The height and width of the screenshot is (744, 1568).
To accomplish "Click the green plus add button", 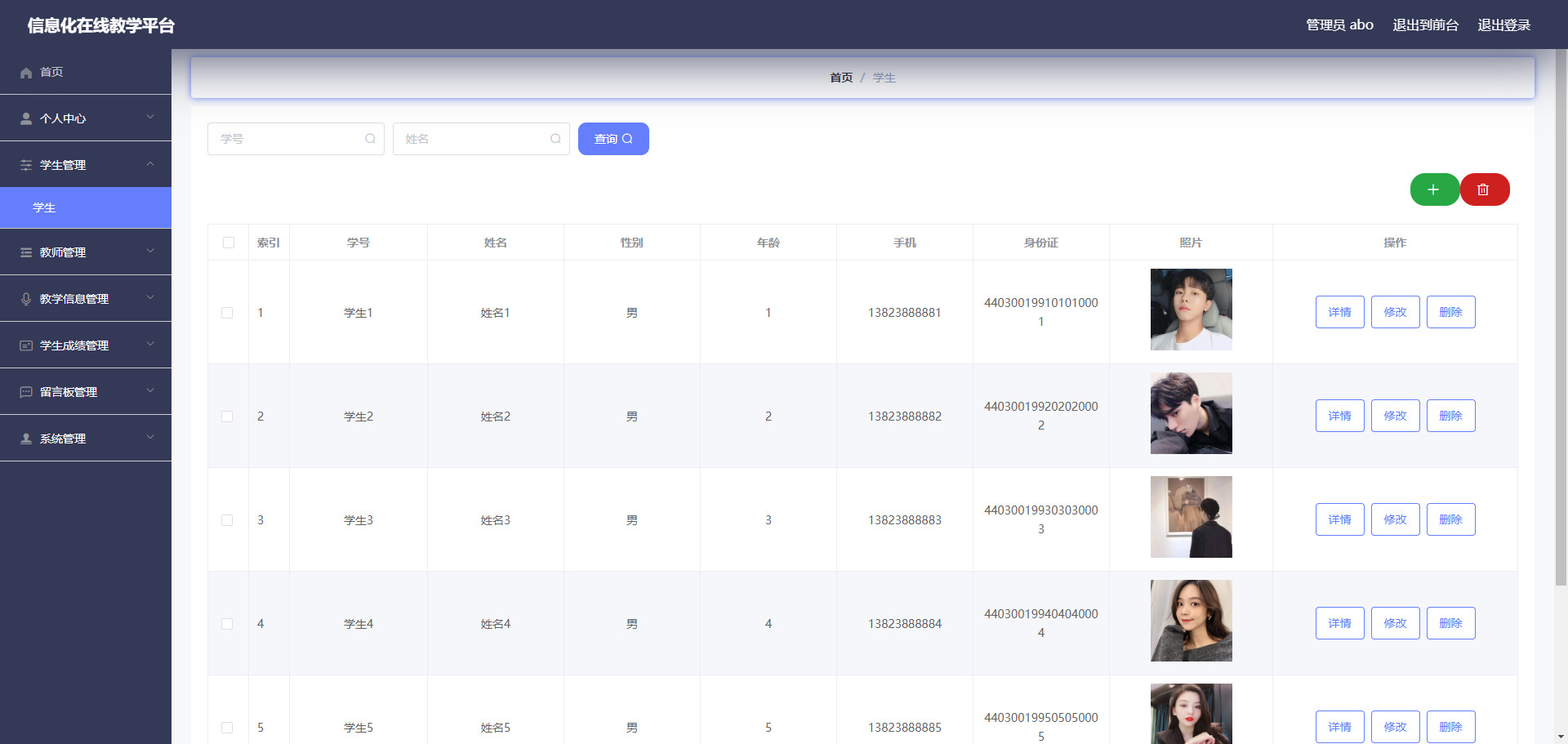I will coord(1434,189).
